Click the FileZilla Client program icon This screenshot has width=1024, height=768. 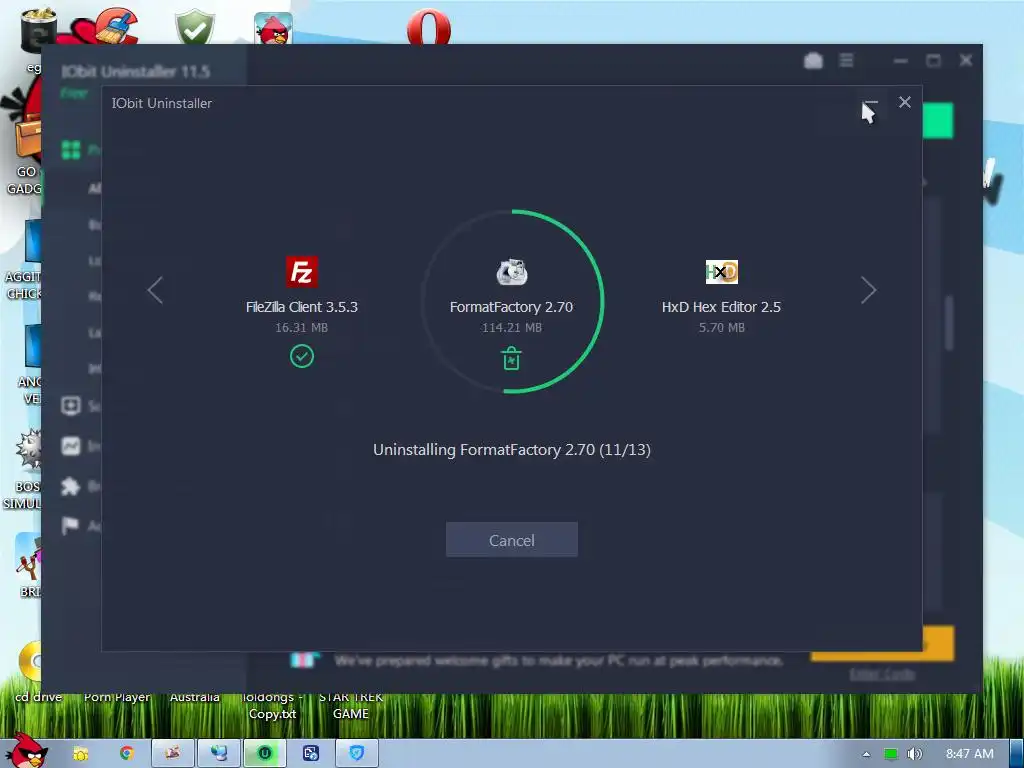(302, 272)
